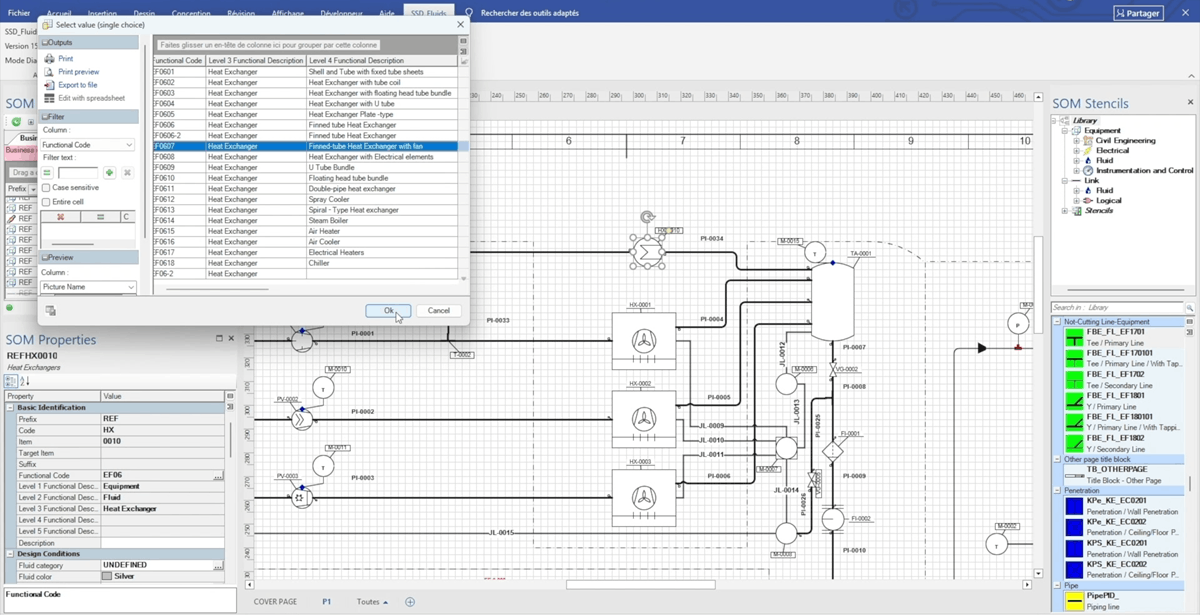
Task: Click the Ok button to confirm selection
Action: (388, 311)
